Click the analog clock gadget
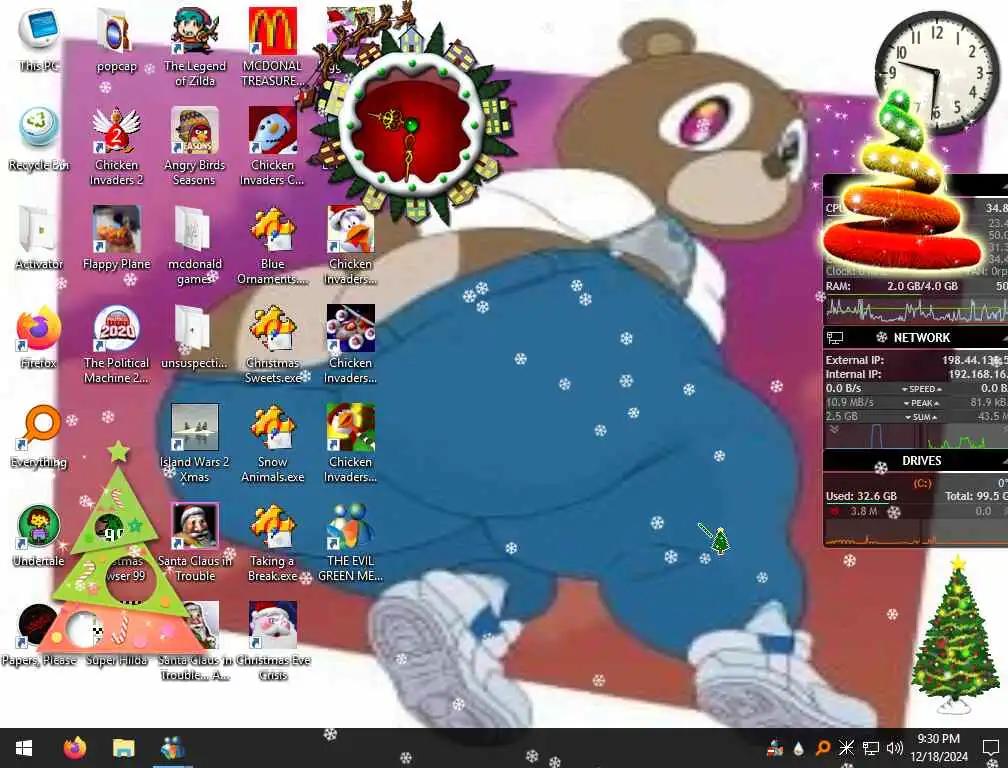 pyautogui.click(x=937, y=71)
